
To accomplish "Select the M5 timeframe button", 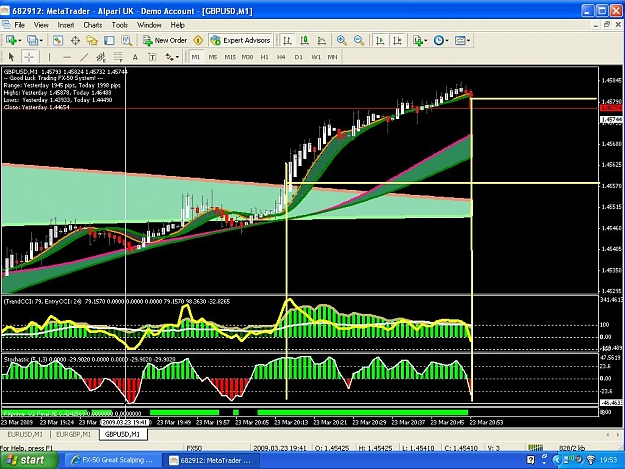I will [213, 57].
